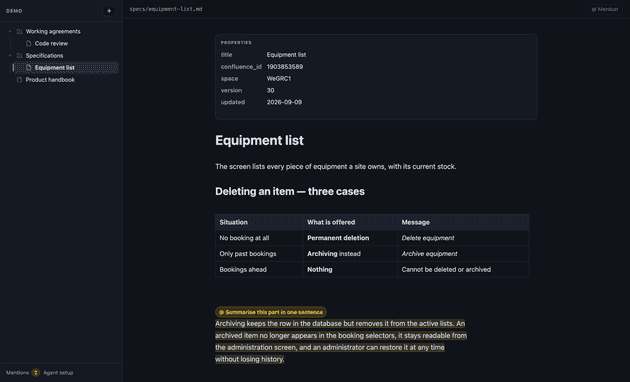Viewport: 630px width, 382px height.
Task: Click the screen lists every piece sentence
Action: point(335,166)
